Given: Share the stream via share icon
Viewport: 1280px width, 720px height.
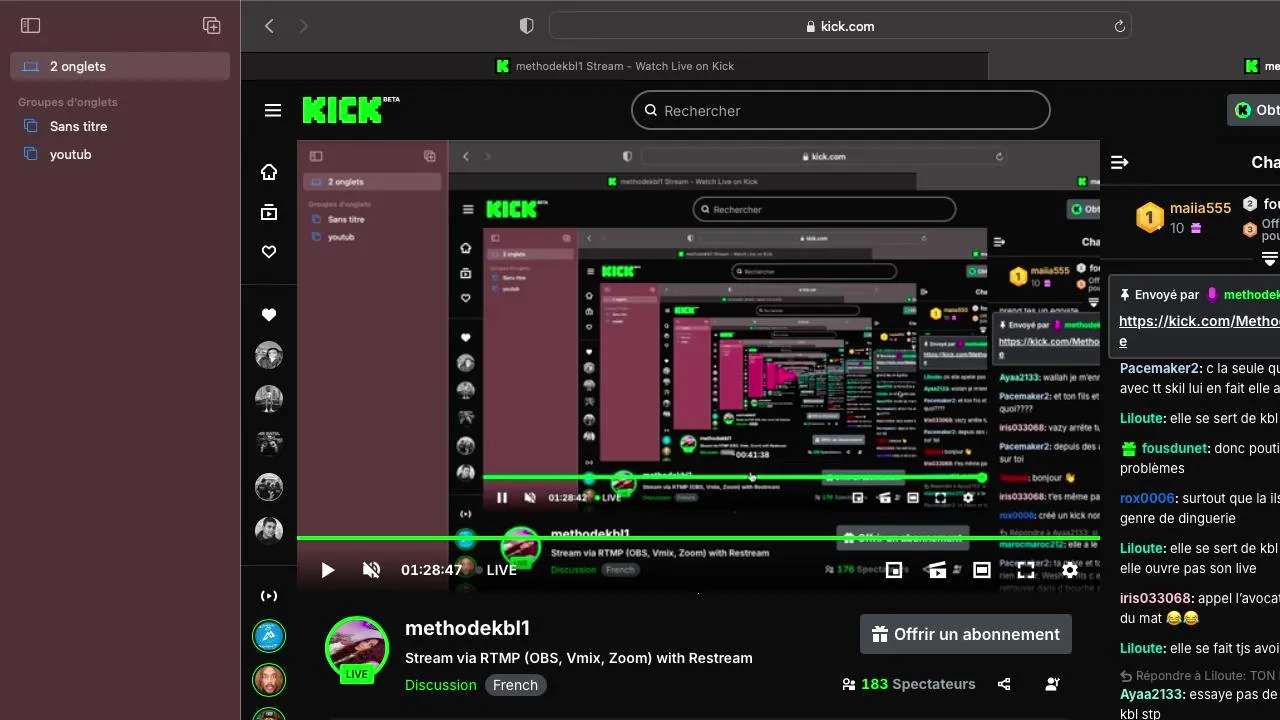Looking at the screenshot, I should 1004,684.
